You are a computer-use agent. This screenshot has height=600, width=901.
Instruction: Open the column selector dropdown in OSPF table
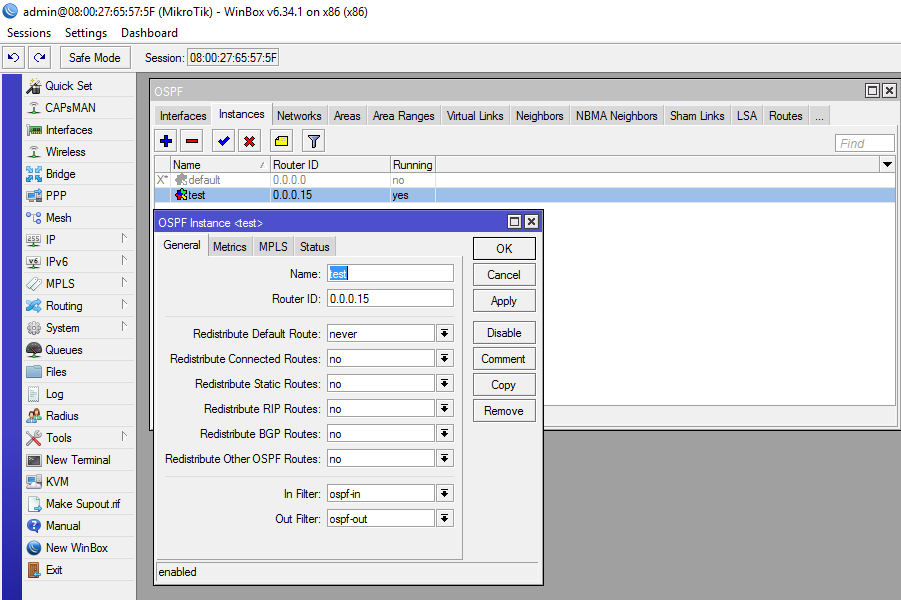tap(887, 164)
